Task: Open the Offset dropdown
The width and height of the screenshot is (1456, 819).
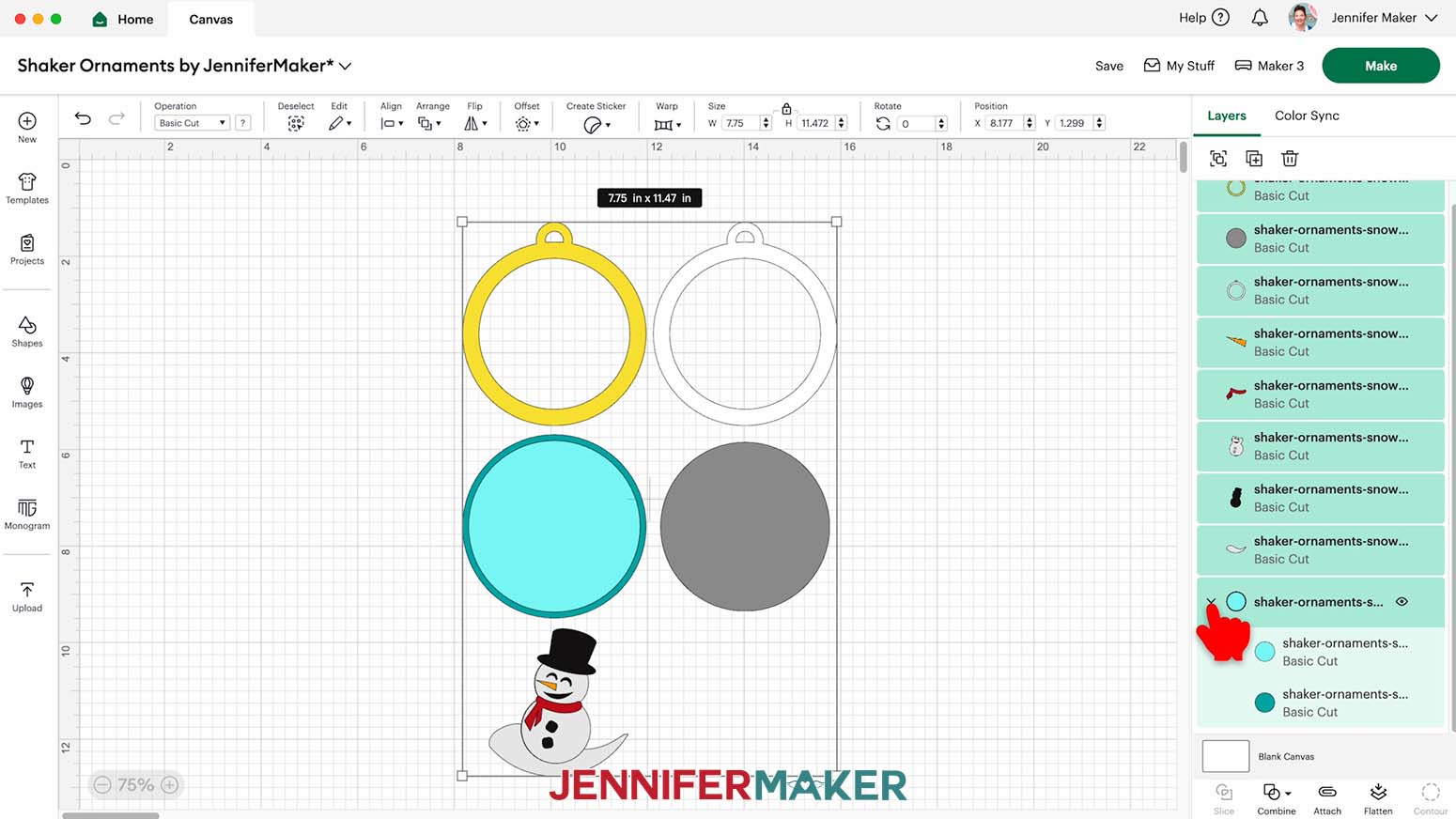Action: coord(527,123)
